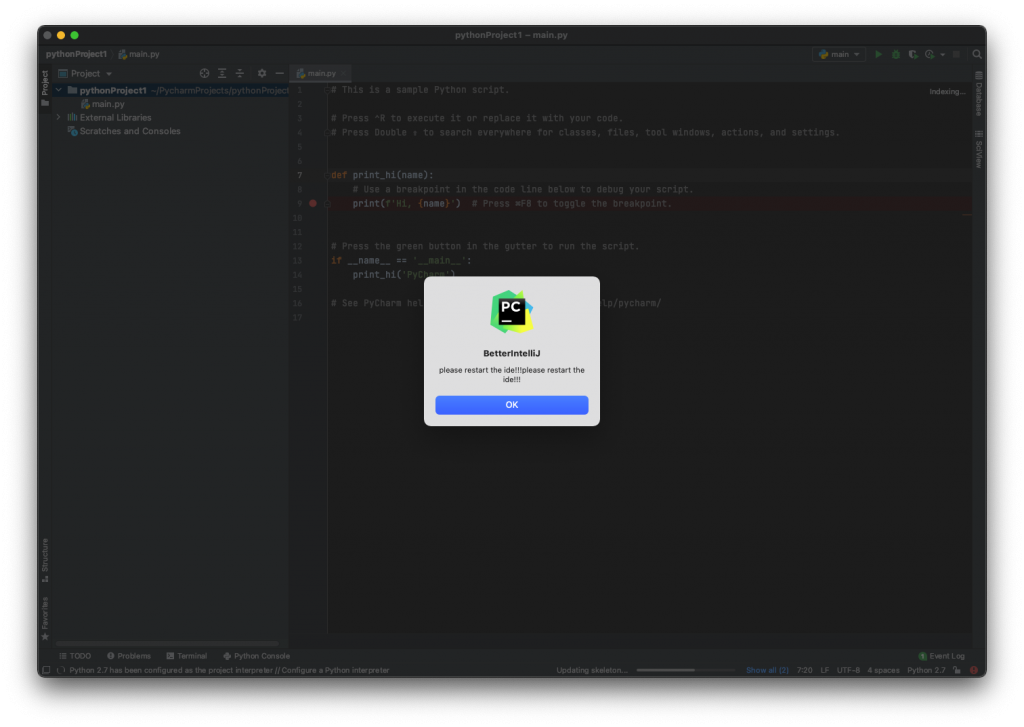Confirm the BetterIntelliJ dialog with OK
The height and width of the screenshot is (727, 1024).
(511, 405)
